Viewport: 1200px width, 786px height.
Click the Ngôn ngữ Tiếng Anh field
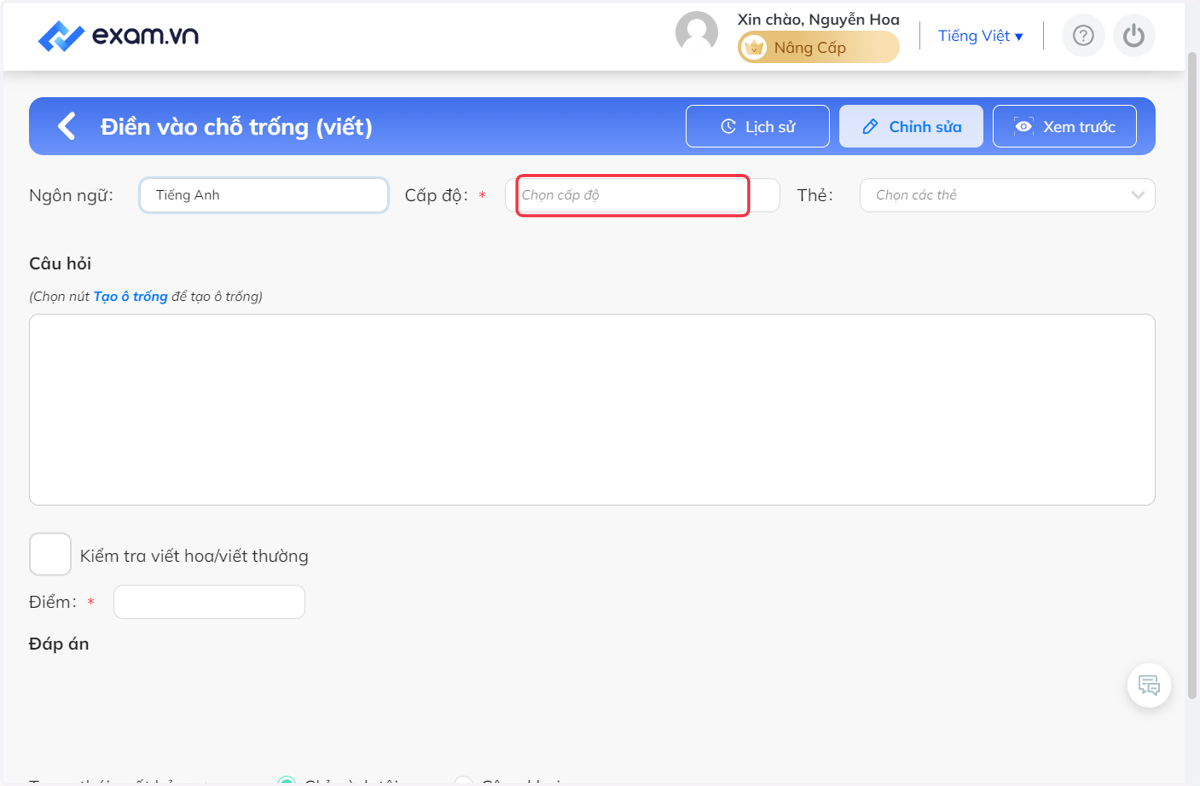pos(264,195)
